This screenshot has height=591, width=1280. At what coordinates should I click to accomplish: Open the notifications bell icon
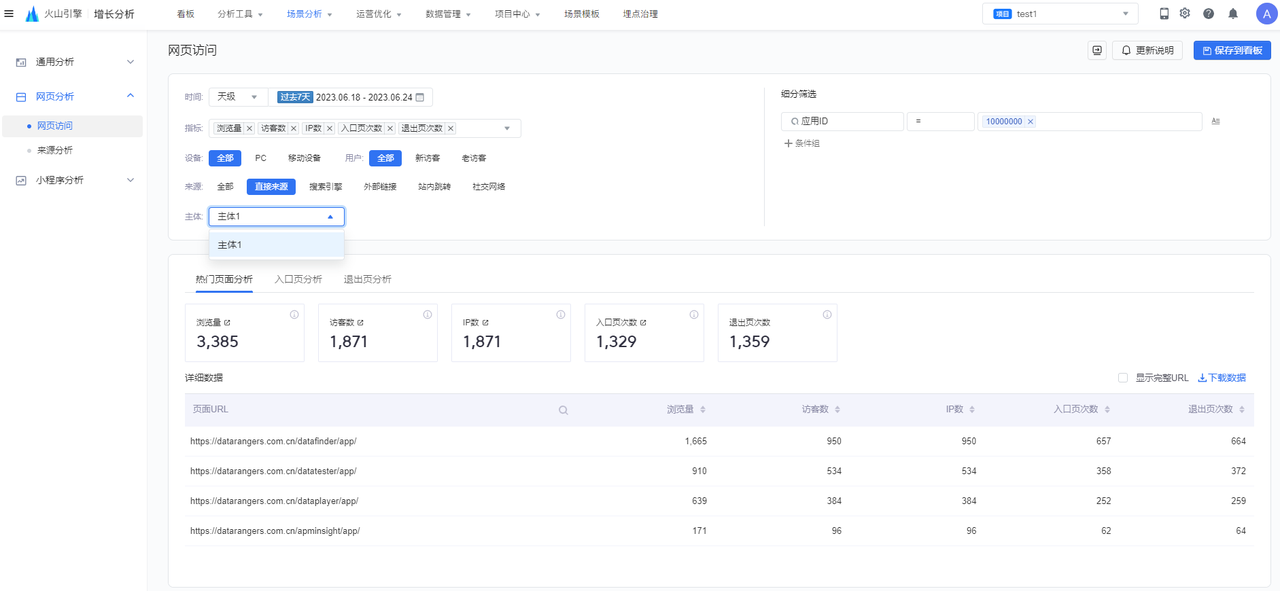(1233, 14)
